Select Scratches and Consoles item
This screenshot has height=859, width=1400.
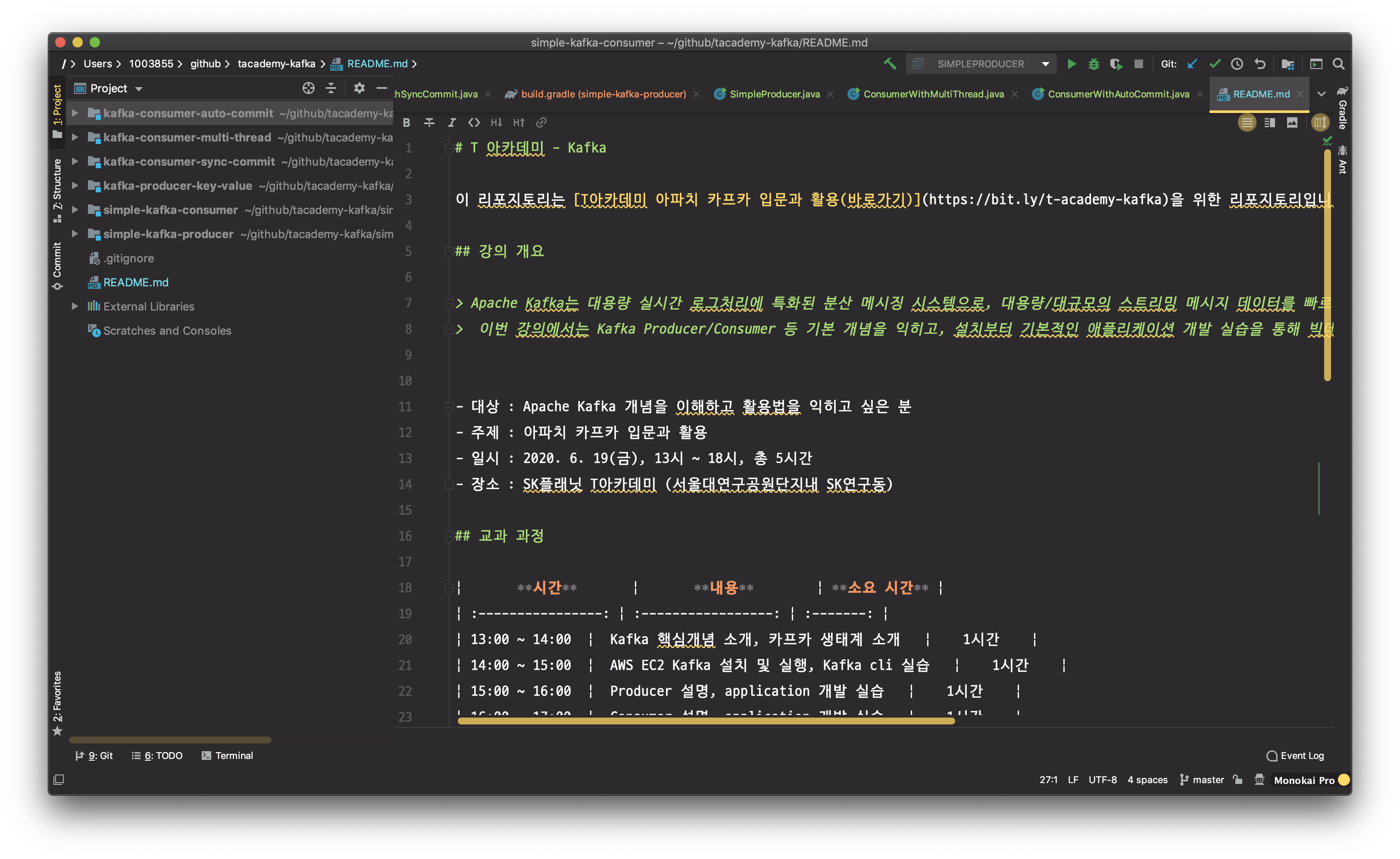pyautogui.click(x=167, y=330)
